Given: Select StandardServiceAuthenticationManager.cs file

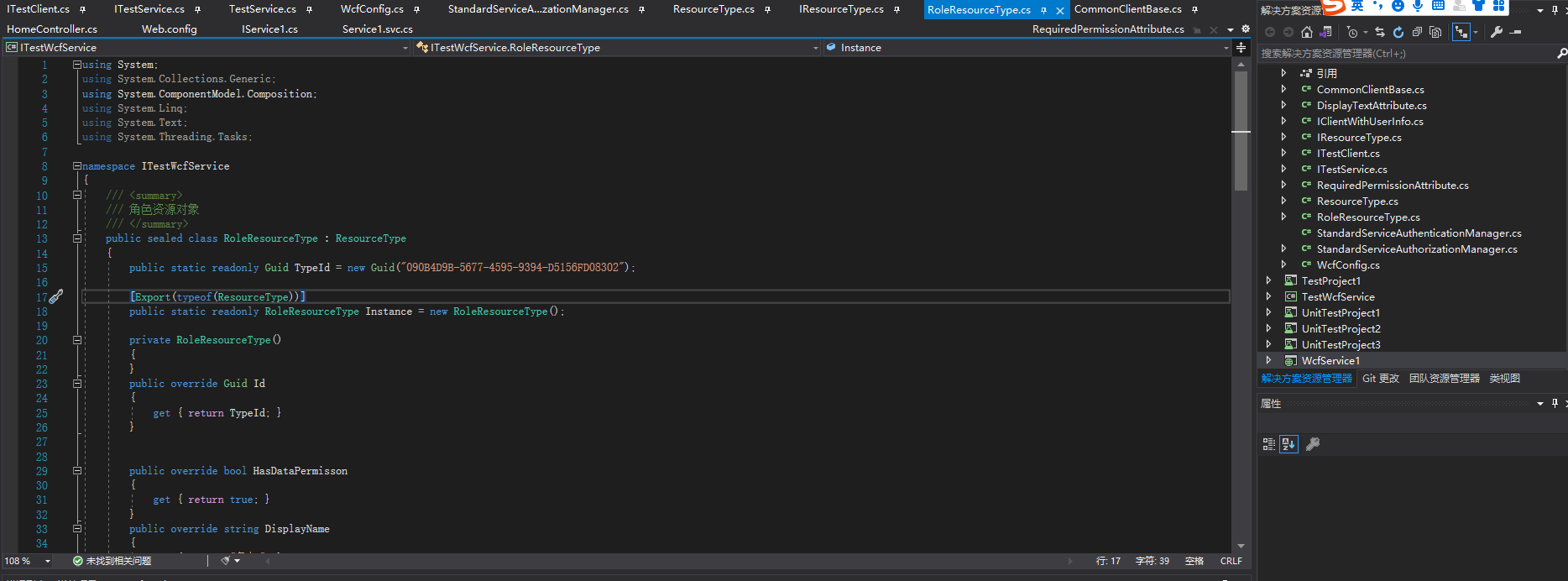Looking at the screenshot, I should pos(1419,233).
